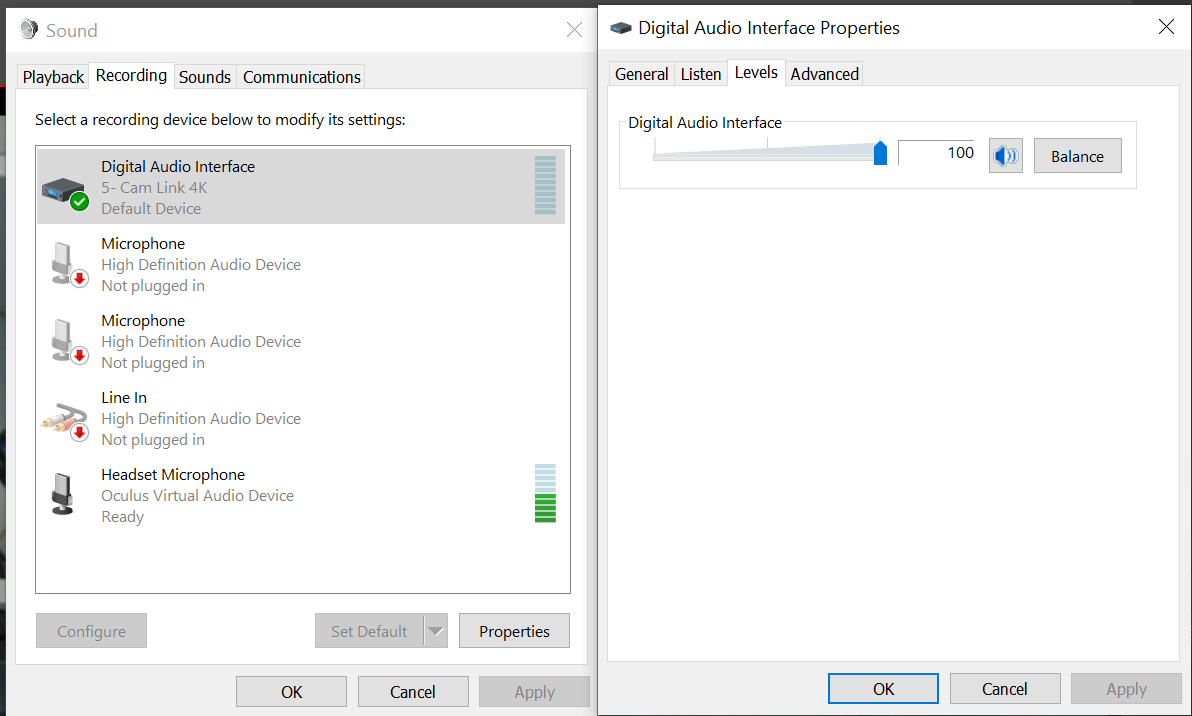Click the Line In cable icon
1192x716 pixels.
65,420
